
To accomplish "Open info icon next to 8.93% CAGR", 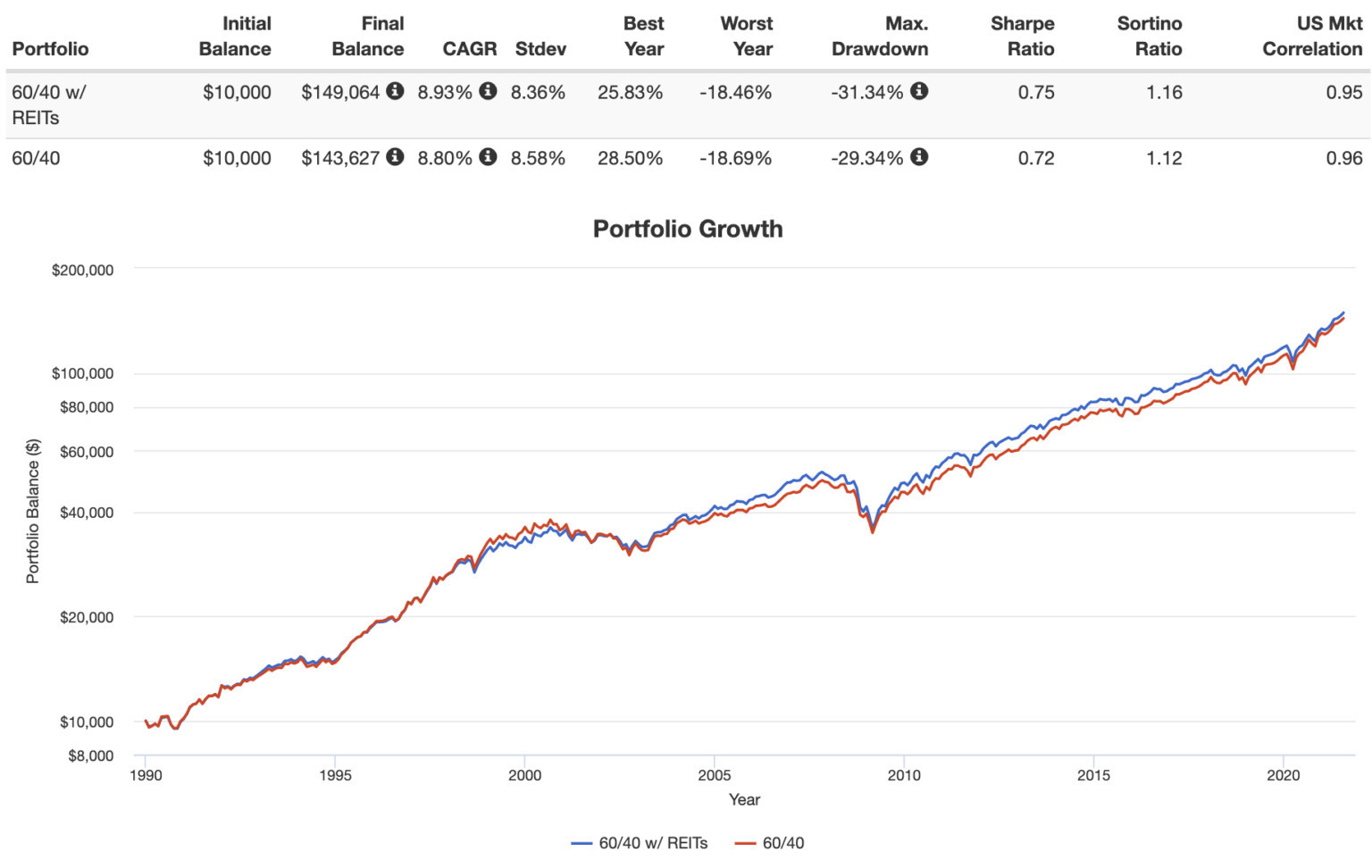I will pyautogui.click(x=488, y=91).
